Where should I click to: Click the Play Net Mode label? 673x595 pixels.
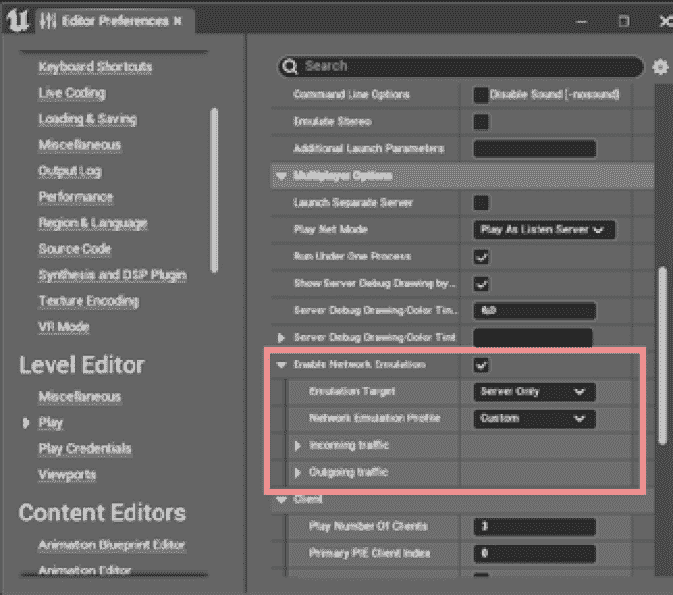click(x=330, y=230)
